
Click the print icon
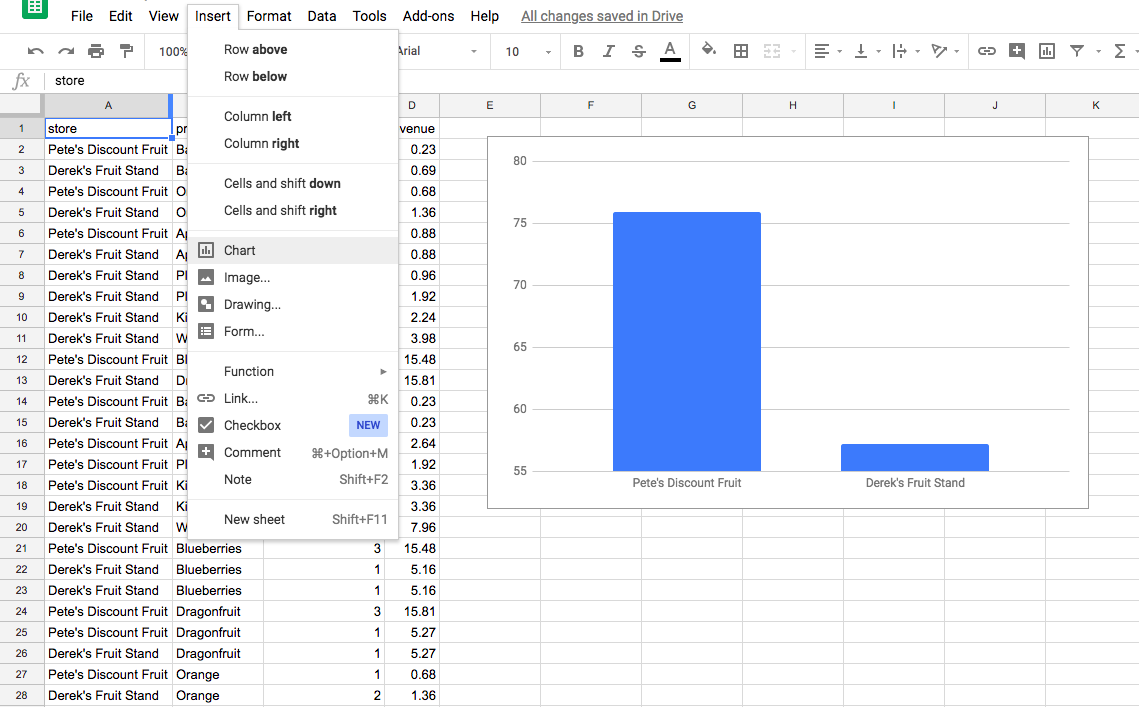tap(96, 51)
